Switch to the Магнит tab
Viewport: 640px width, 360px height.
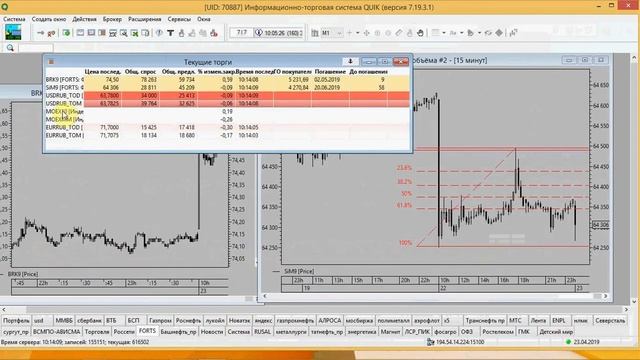390,332
